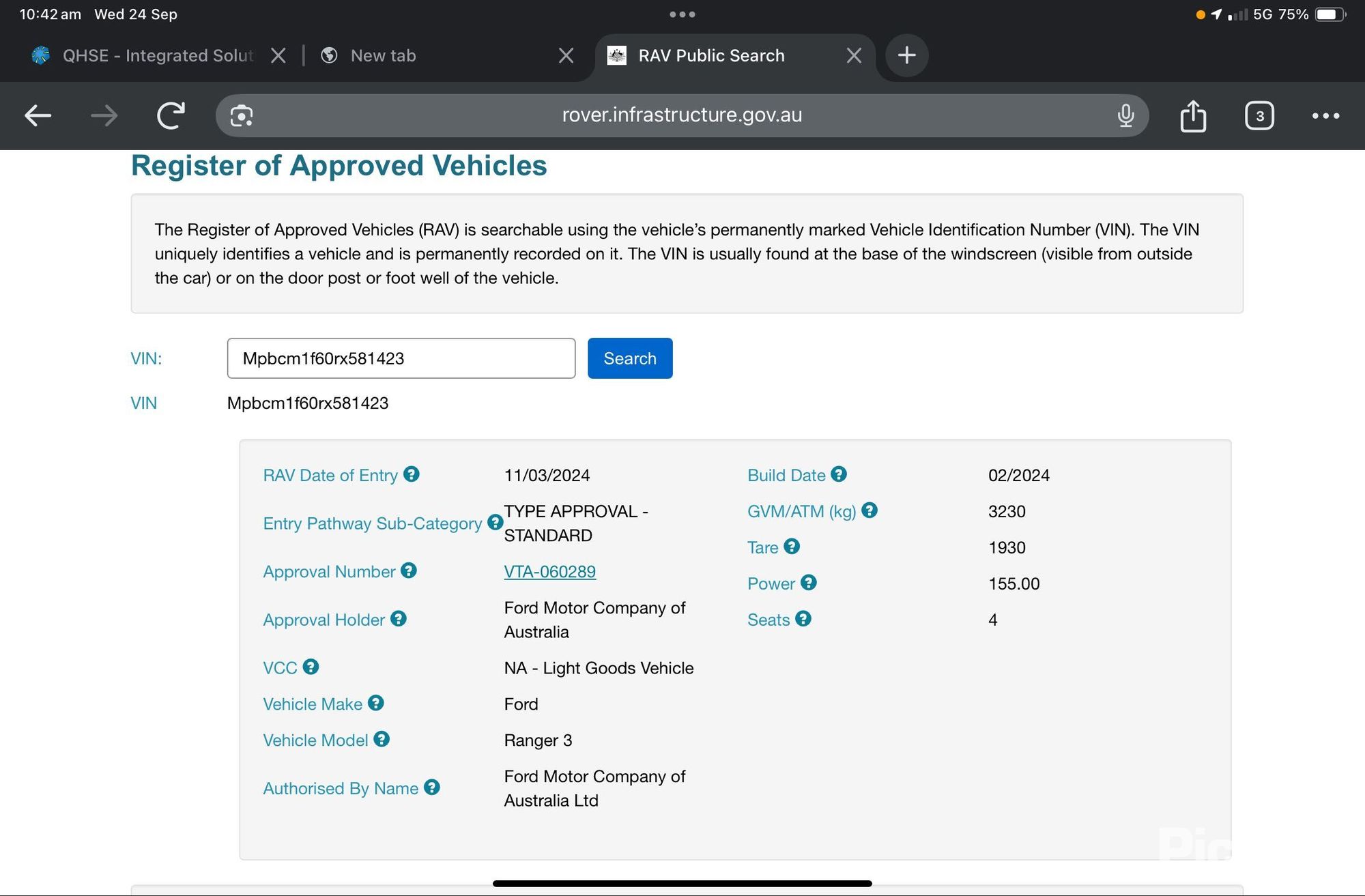The height and width of the screenshot is (896, 1365).
Task: Click the rover.infrastructure.gov.au address bar
Action: pos(682,115)
